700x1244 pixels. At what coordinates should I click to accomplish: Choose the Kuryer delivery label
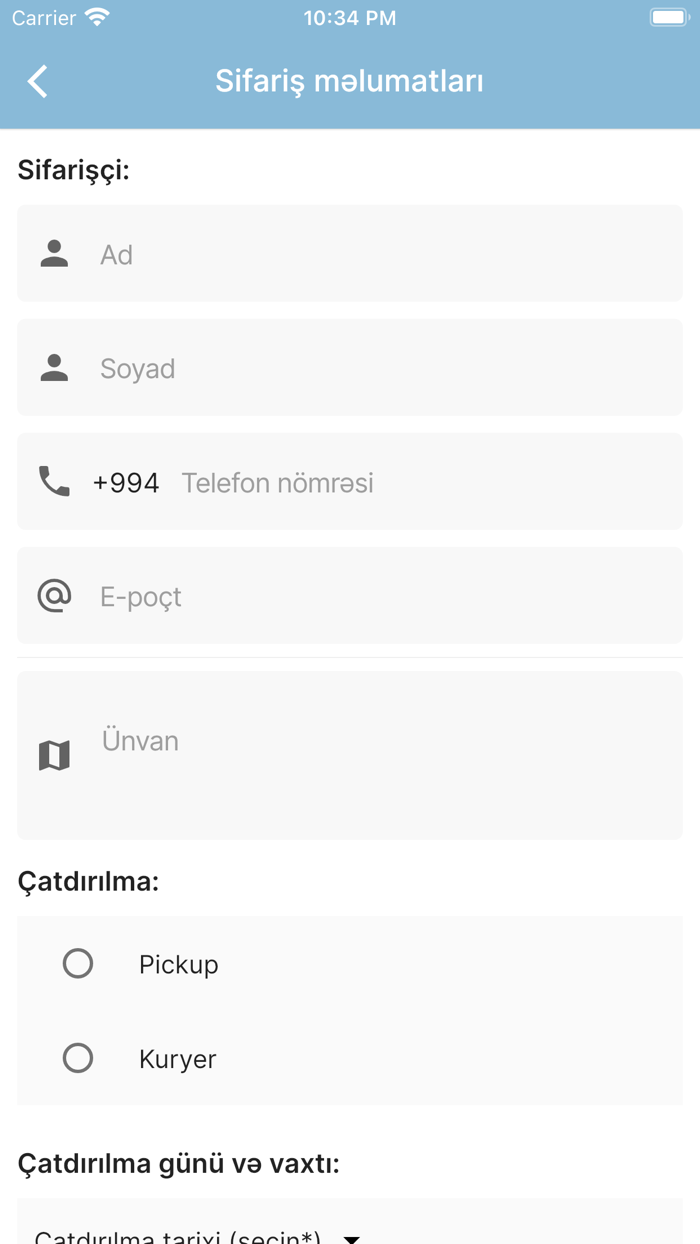(177, 1059)
